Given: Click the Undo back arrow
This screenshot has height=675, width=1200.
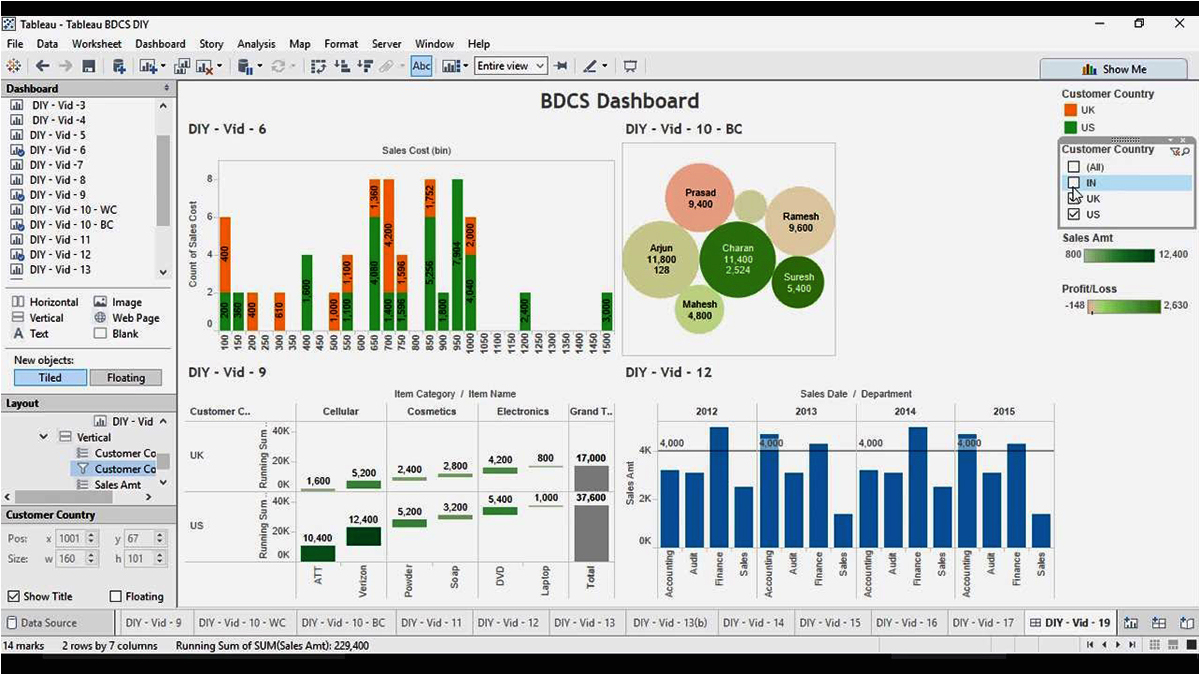Looking at the screenshot, I should pos(42,66).
